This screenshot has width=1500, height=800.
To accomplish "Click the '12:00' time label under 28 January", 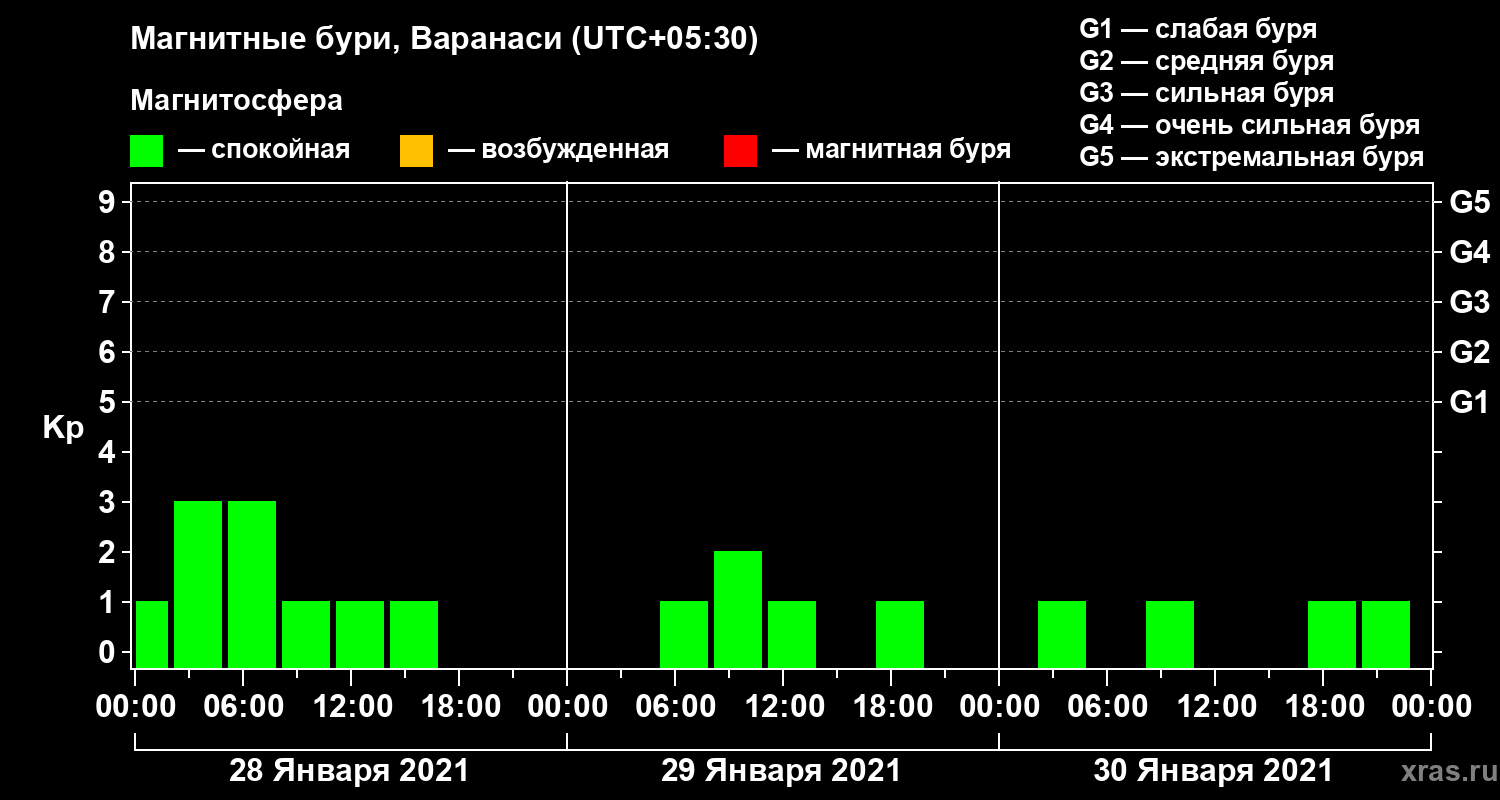I will pyautogui.click(x=351, y=707).
